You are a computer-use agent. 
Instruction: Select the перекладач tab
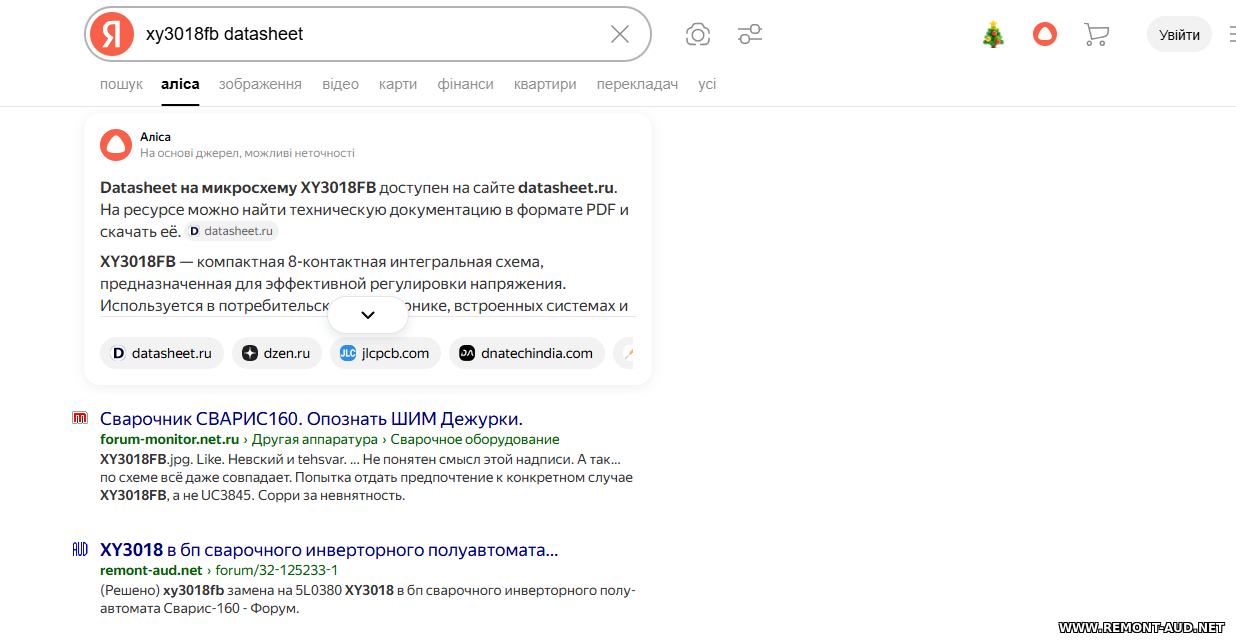tap(637, 84)
